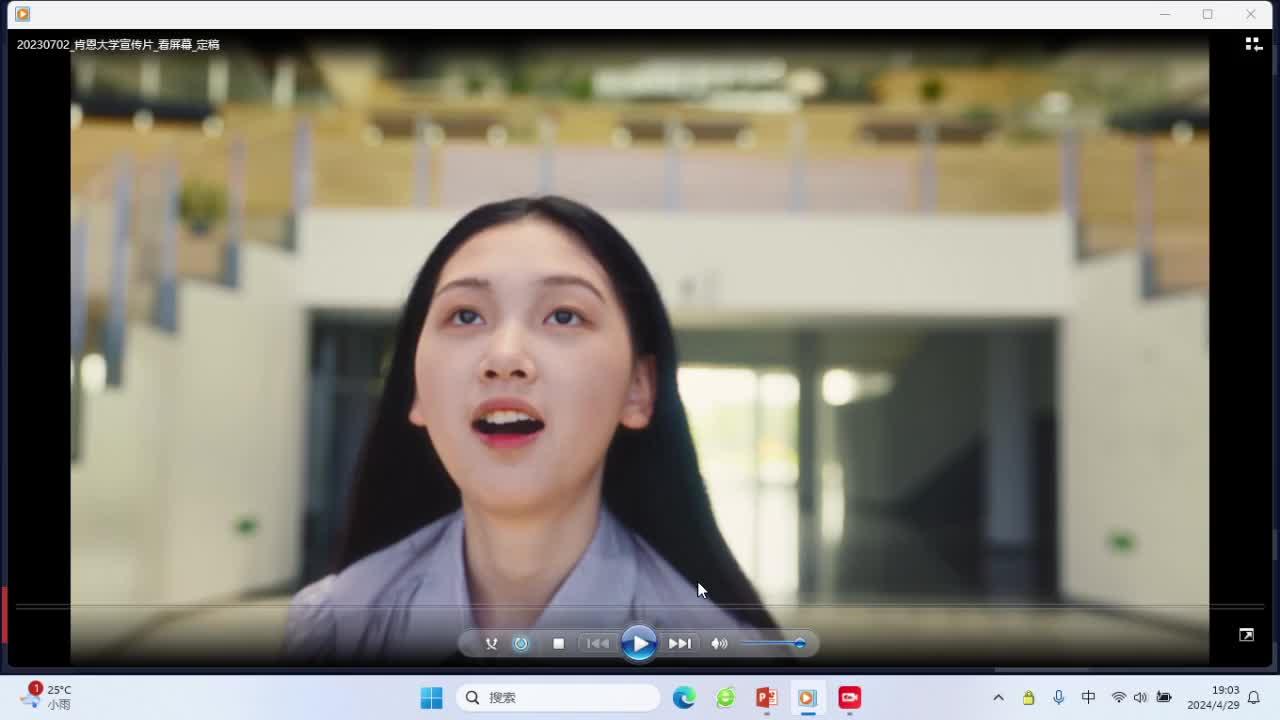1280x720 pixels.
Task: Stop the video playback
Action: coord(559,644)
